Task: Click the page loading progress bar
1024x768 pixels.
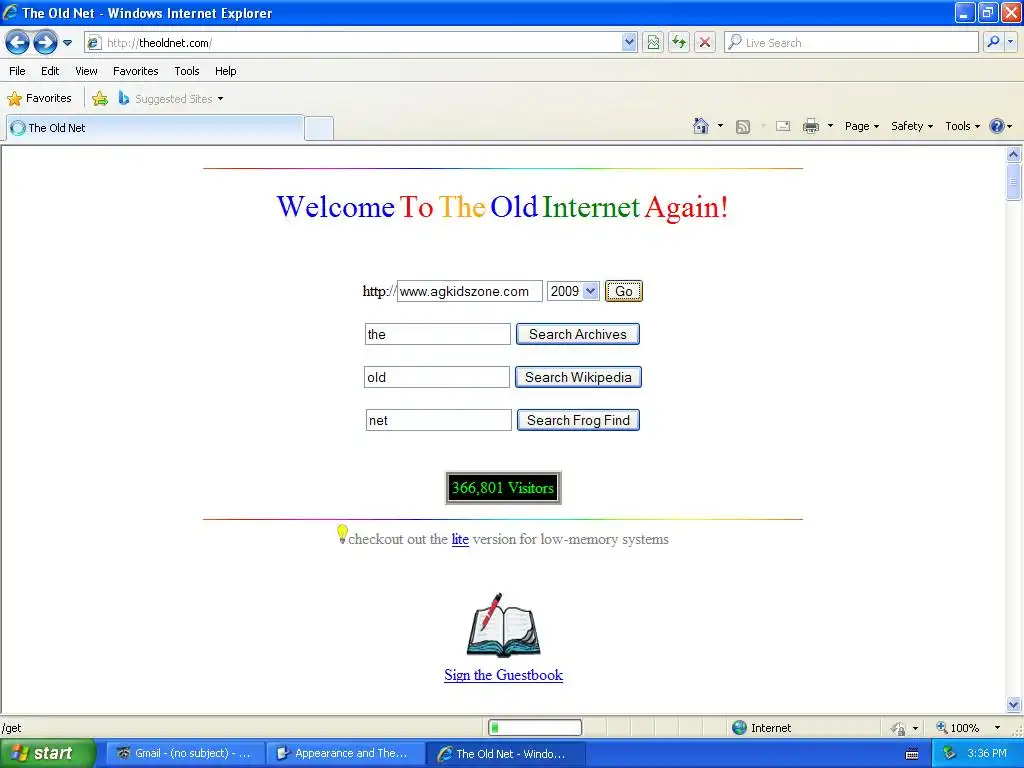Action: point(535,728)
